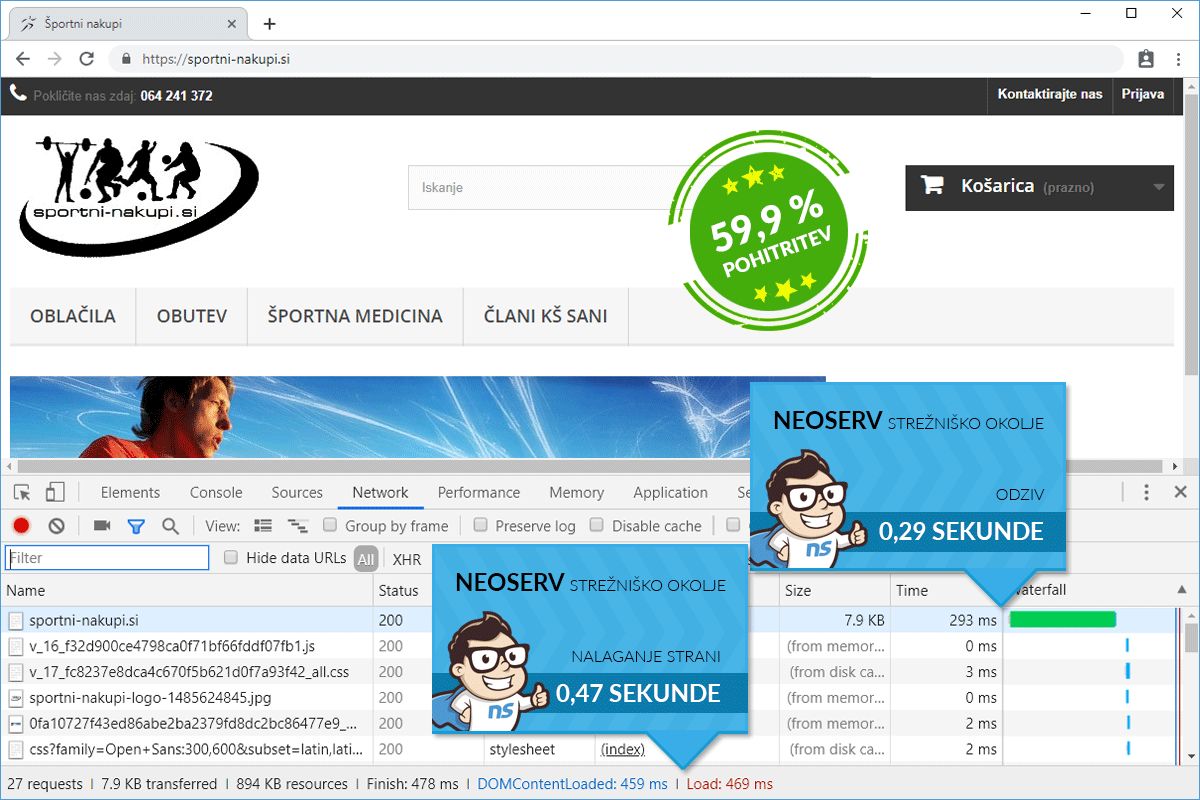Clear the network log with the clear icon

tap(57, 526)
